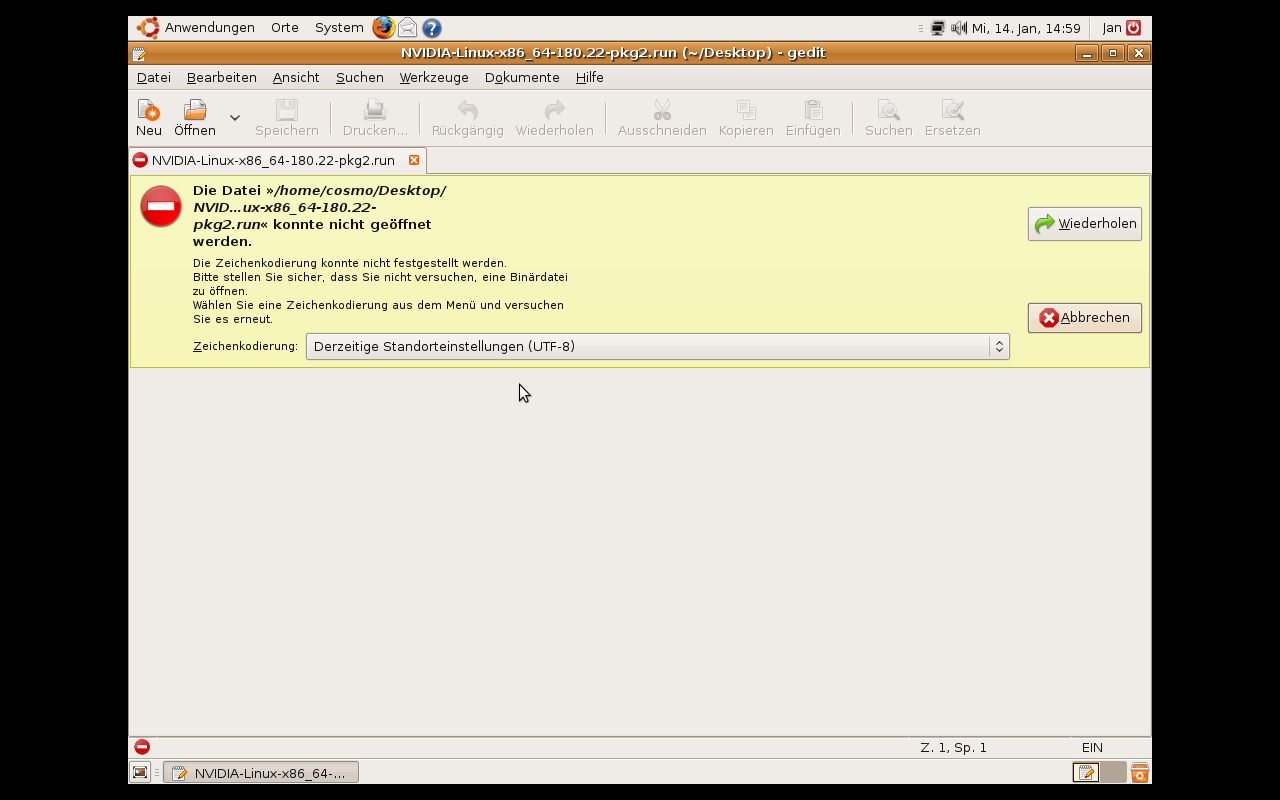Open the Datei menu
Image resolution: width=1280 pixels, height=800 pixels.
tap(154, 77)
